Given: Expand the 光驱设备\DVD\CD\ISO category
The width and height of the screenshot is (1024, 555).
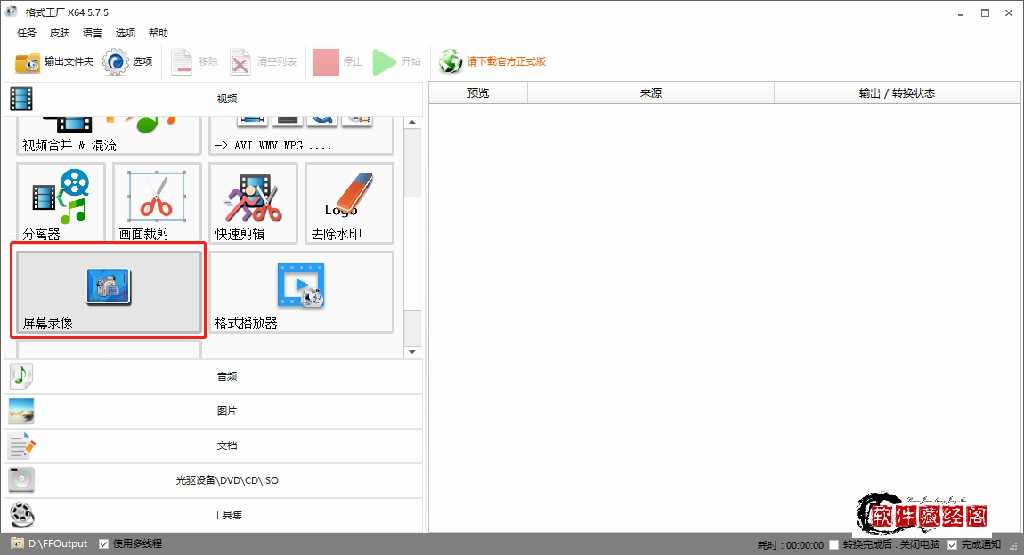Looking at the screenshot, I should (213, 481).
